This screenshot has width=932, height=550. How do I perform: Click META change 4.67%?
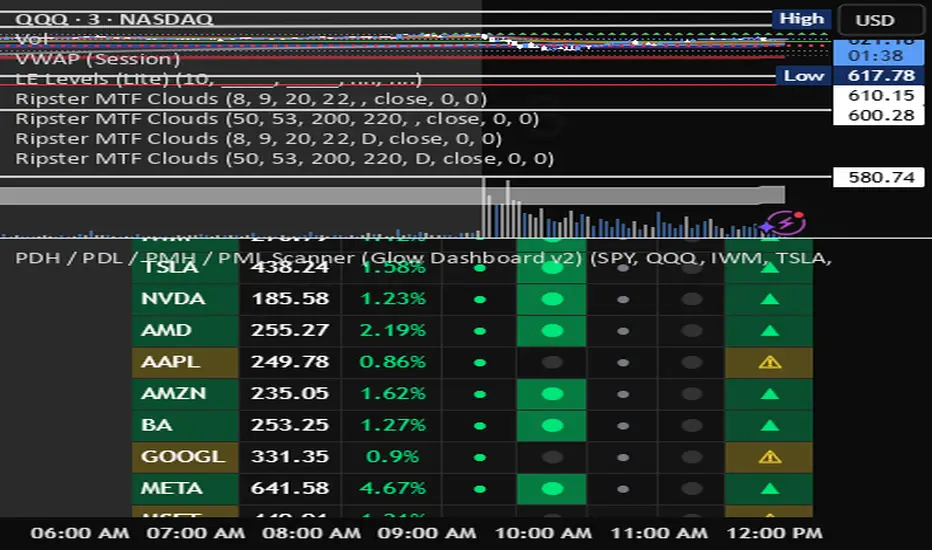393,488
